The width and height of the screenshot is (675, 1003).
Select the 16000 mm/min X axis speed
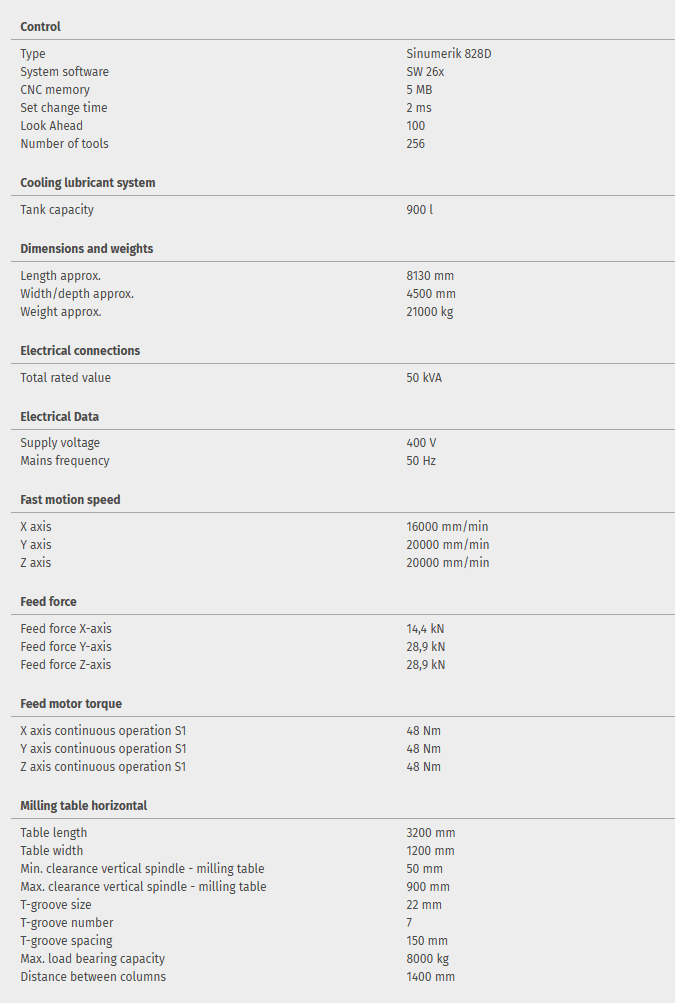click(x=447, y=527)
